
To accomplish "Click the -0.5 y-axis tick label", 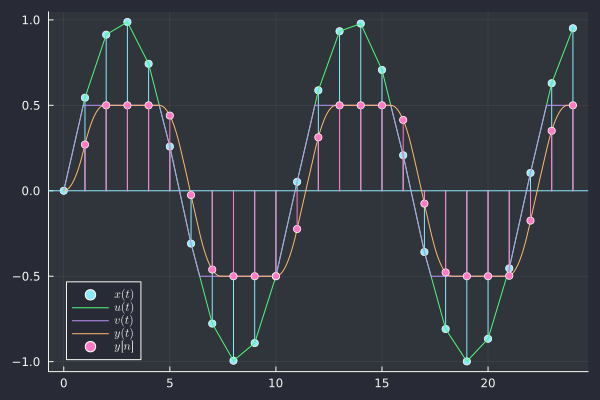I will (27, 276).
